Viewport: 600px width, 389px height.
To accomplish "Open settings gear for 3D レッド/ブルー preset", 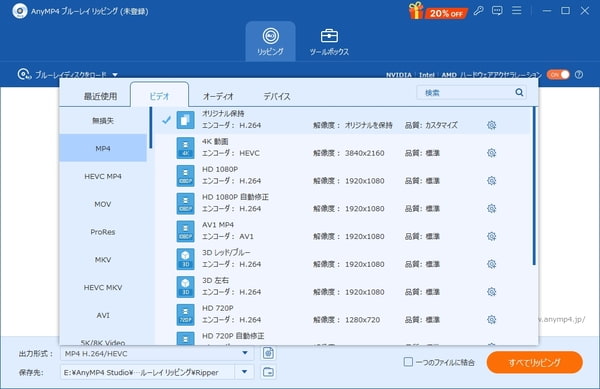I will click(x=492, y=264).
